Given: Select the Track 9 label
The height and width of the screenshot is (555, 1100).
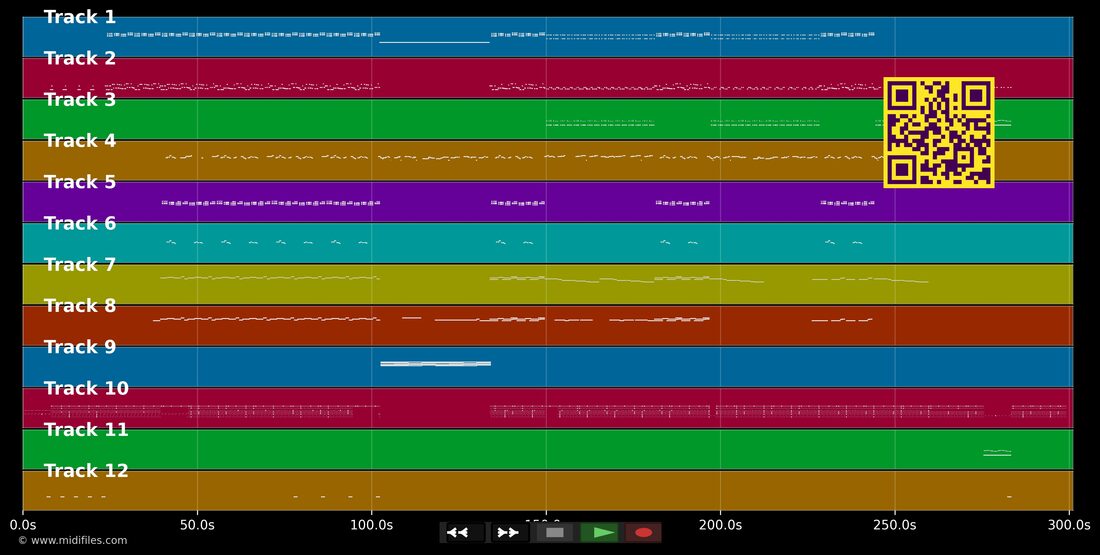Looking at the screenshot, I should [x=80, y=347].
